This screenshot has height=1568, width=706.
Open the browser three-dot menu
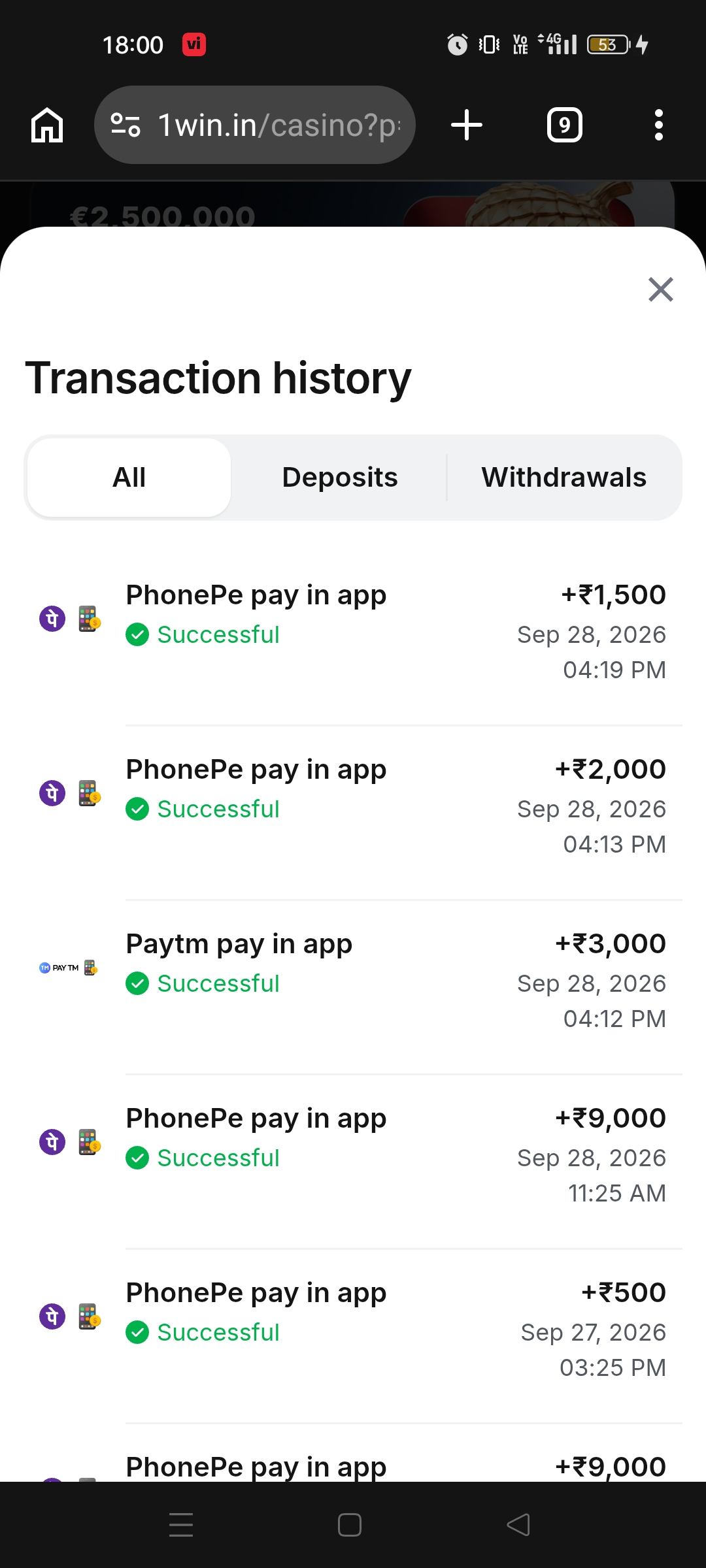pos(659,125)
